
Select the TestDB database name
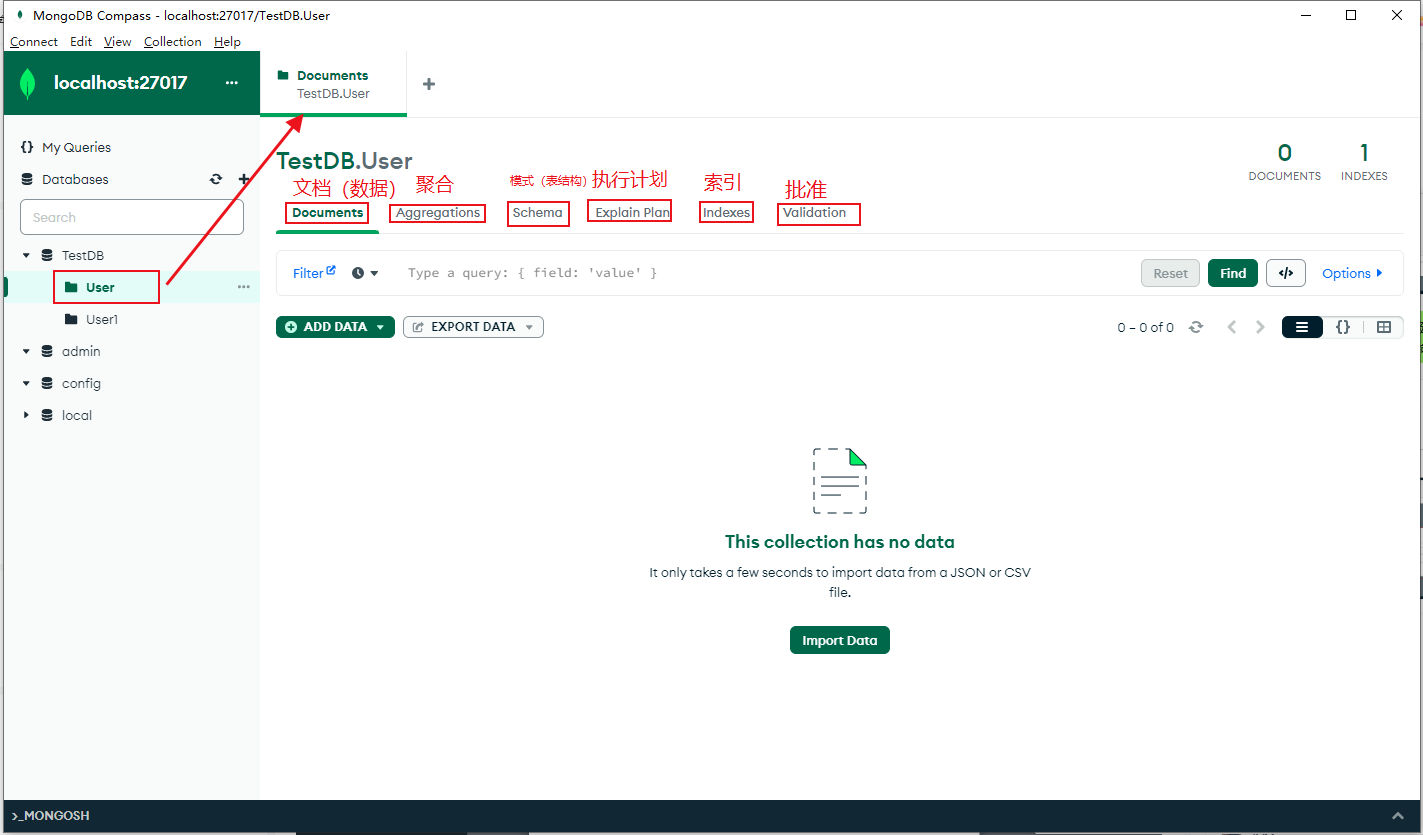tap(82, 256)
